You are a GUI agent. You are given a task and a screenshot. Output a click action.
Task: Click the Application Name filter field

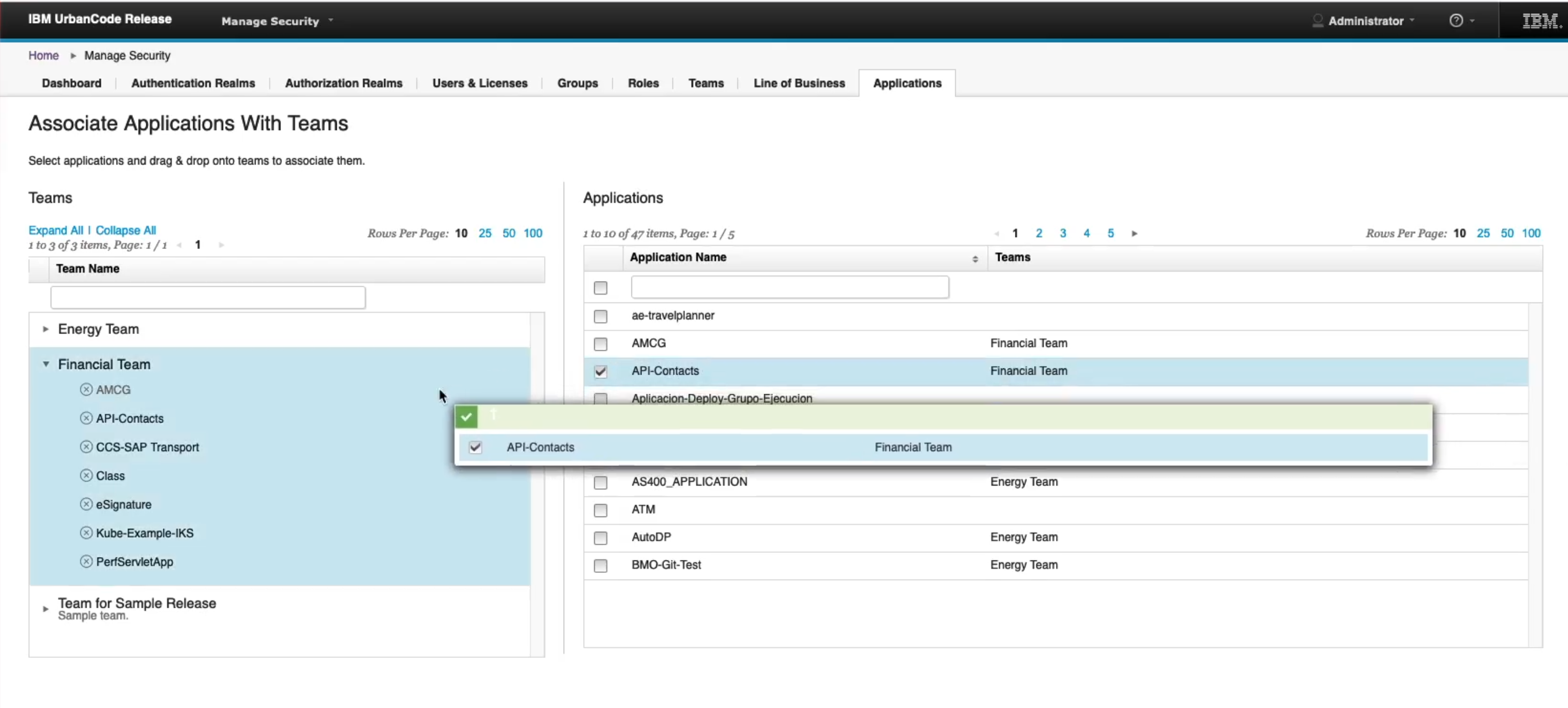pyautogui.click(x=790, y=287)
